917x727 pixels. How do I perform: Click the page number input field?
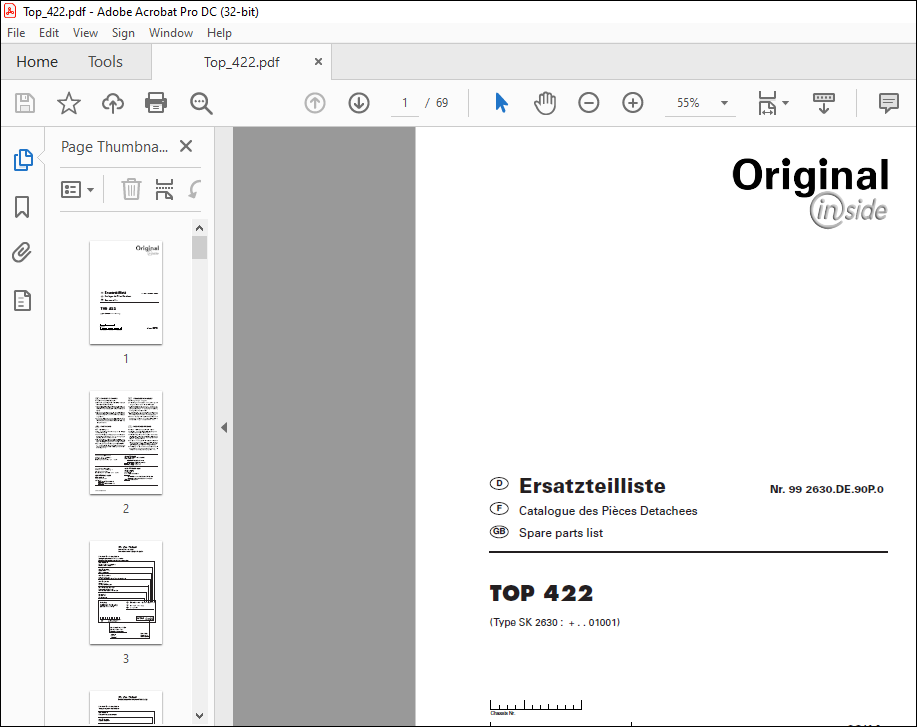[405, 103]
